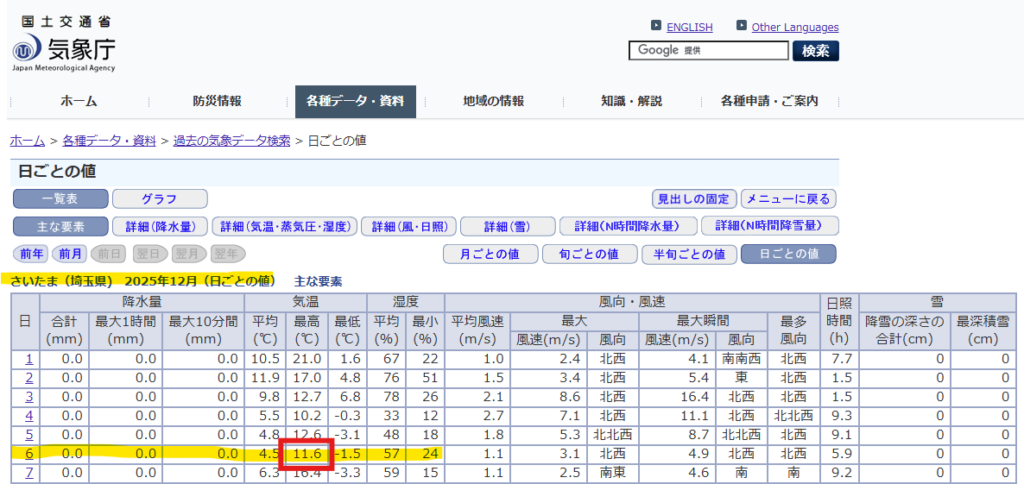1024x484 pixels.
Task: Show 詳細(降水量) details
Action: (x=159, y=226)
